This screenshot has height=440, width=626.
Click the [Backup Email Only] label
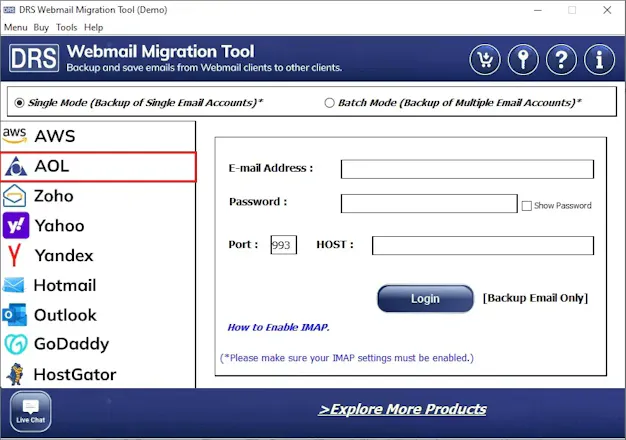click(535, 298)
